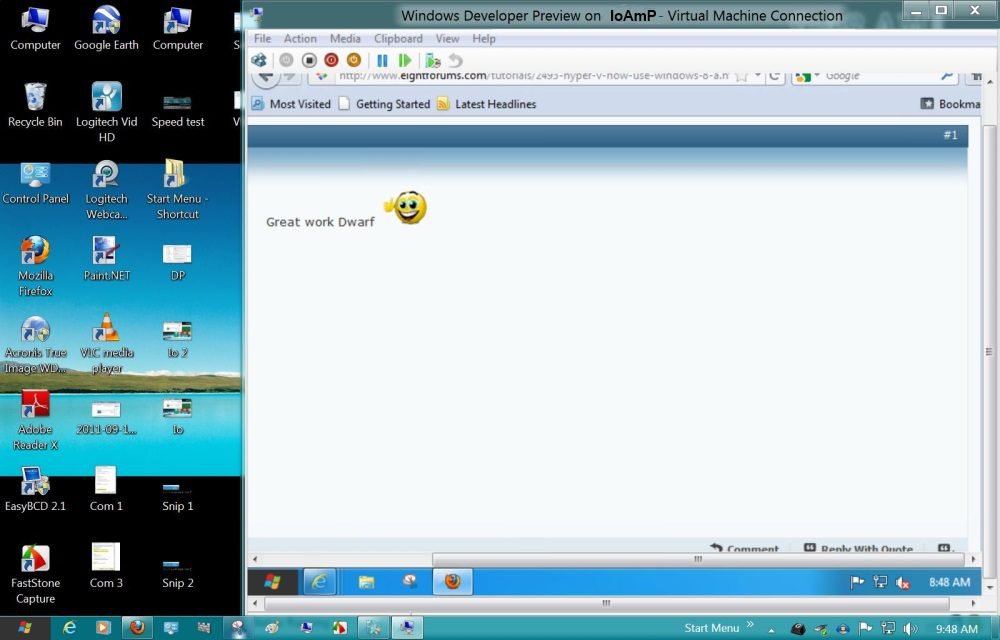Click Internet Explorer in guest taskbar
1000x640 pixels.
click(x=319, y=582)
